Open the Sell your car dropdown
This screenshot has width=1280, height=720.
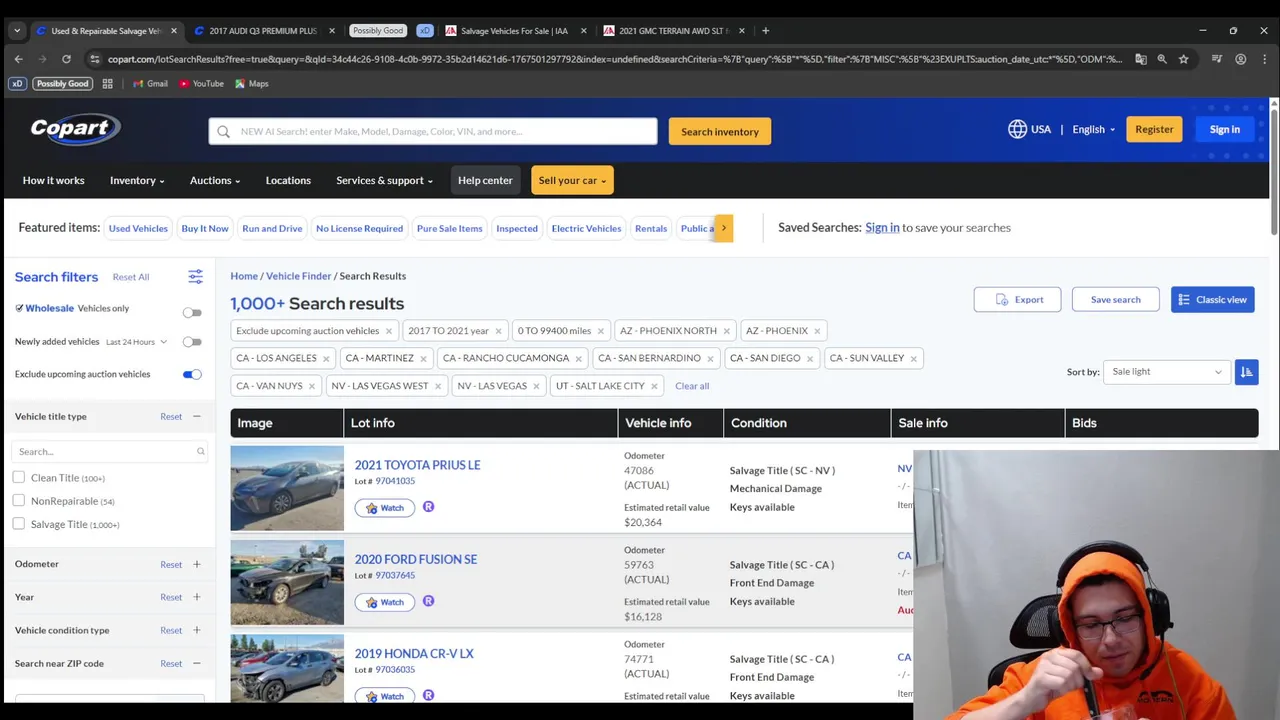coord(572,180)
